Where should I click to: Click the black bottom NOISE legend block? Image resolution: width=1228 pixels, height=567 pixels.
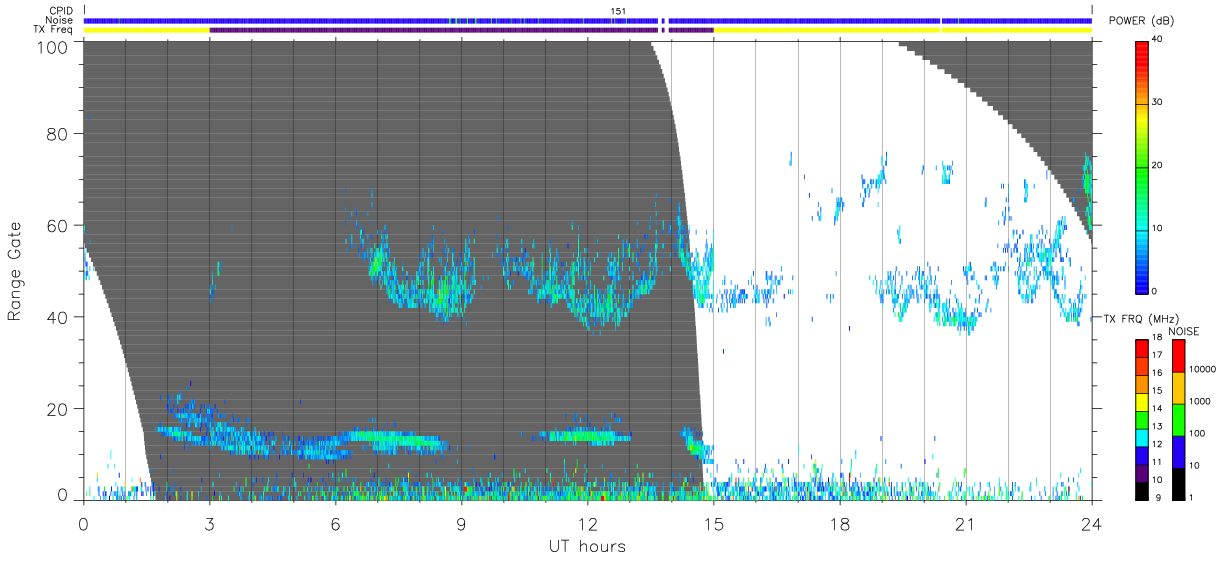click(x=1178, y=484)
